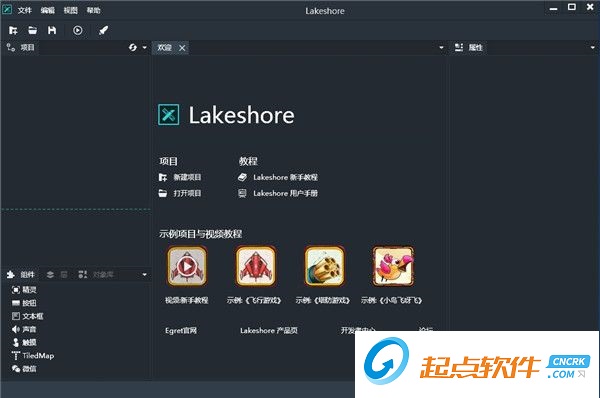Click the Lakeshore app logo in title bar
Screen dimensions: 600x398
tap(7, 9)
